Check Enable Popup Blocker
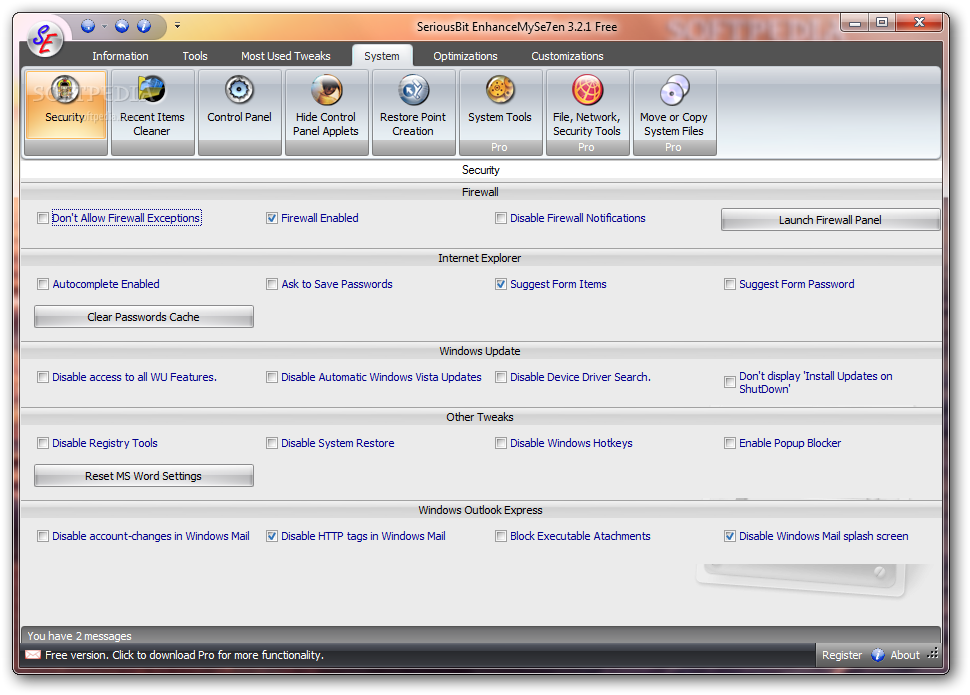 coord(730,443)
